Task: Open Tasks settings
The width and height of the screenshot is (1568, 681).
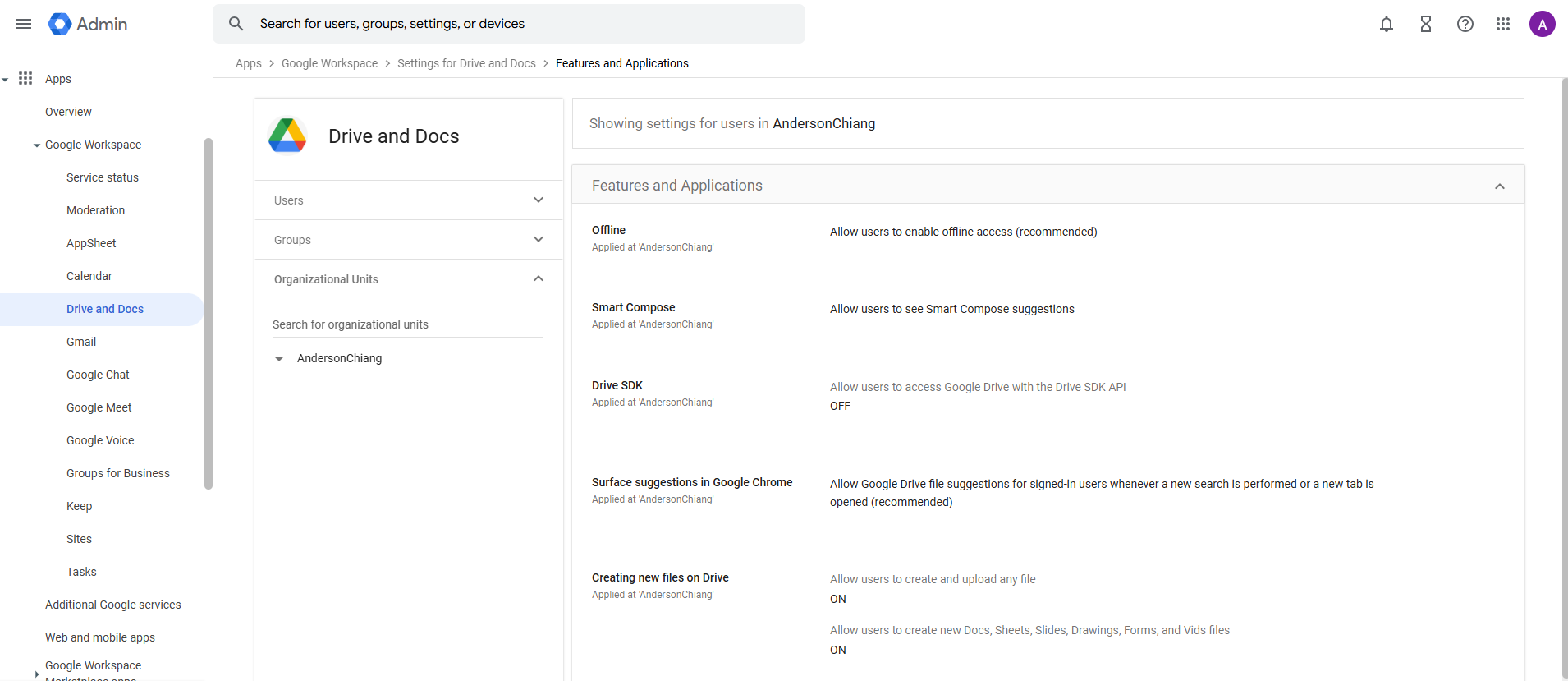Action: [x=81, y=572]
